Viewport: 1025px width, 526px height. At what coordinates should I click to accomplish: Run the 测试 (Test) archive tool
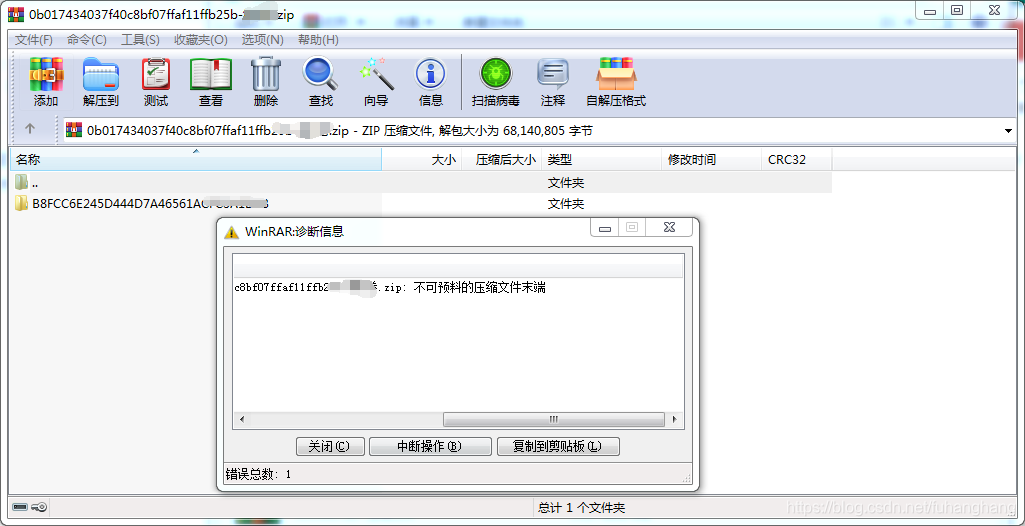pyautogui.click(x=156, y=82)
